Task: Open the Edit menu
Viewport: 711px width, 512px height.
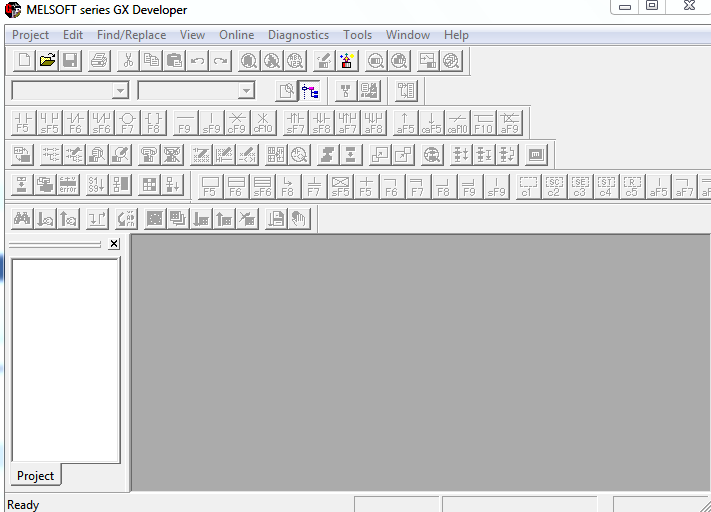Action: tap(73, 35)
